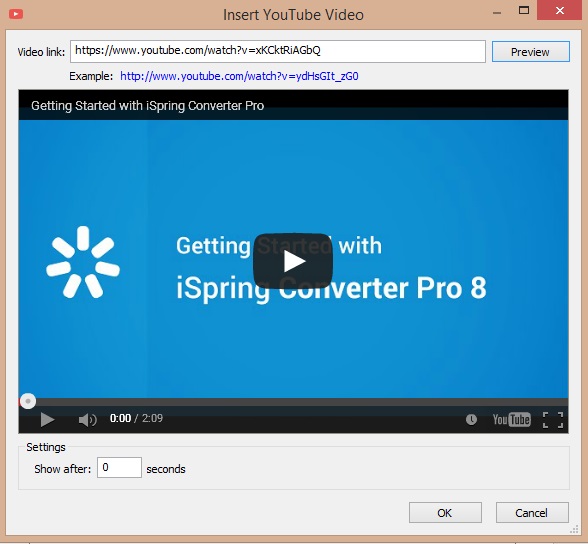588x544 pixels.
Task: Click the Show after seconds field
Action: 119,468
